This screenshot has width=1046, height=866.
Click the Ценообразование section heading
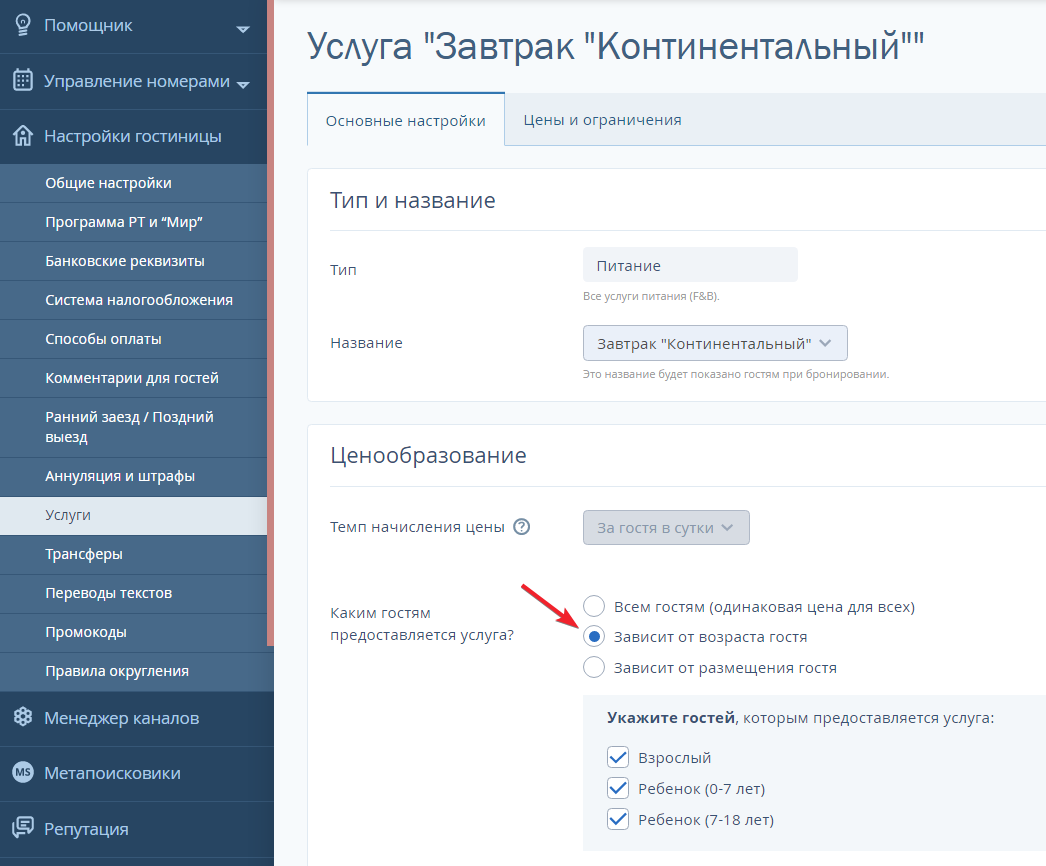(x=428, y=455)
